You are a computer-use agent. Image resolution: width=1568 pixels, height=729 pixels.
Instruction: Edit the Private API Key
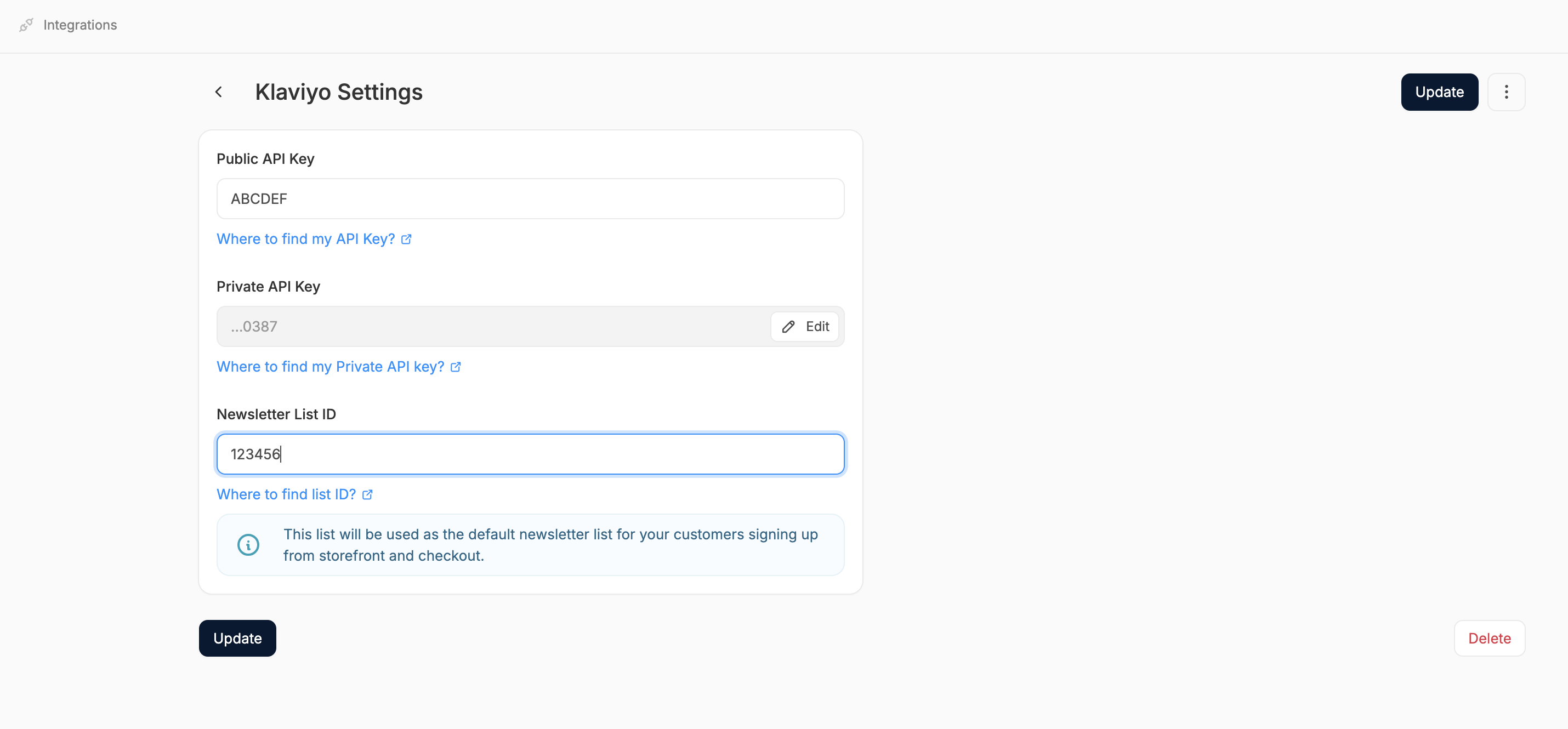805,327
